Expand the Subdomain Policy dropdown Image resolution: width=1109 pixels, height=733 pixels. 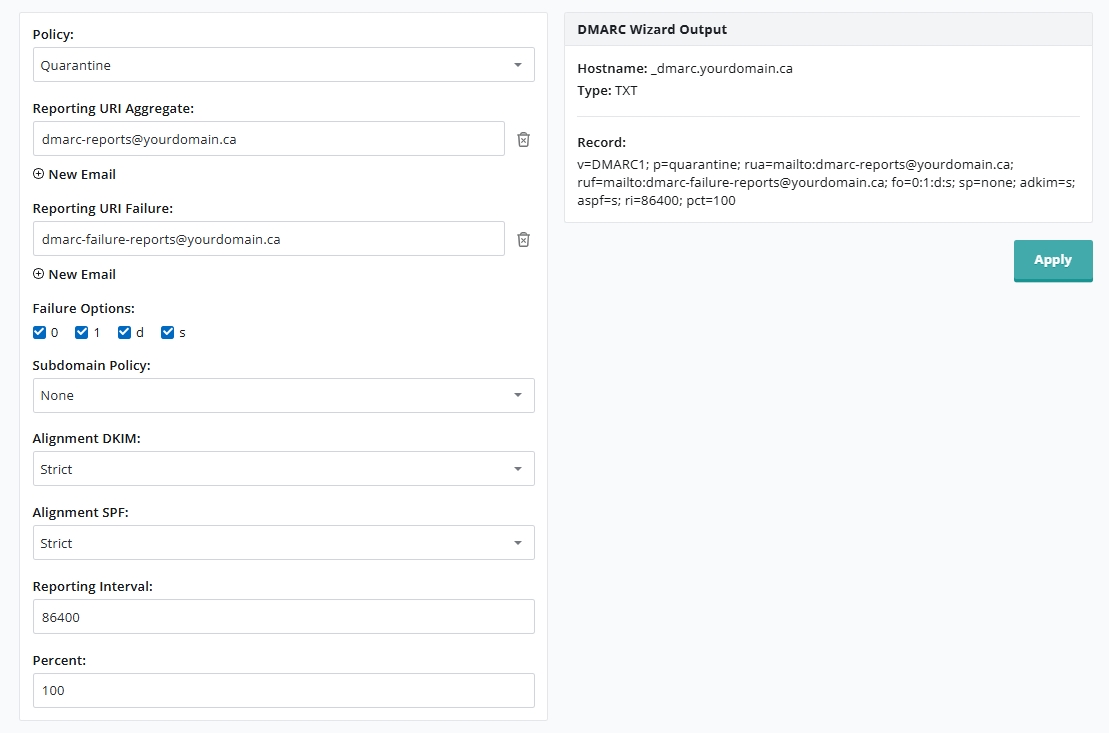coord(283,395)
